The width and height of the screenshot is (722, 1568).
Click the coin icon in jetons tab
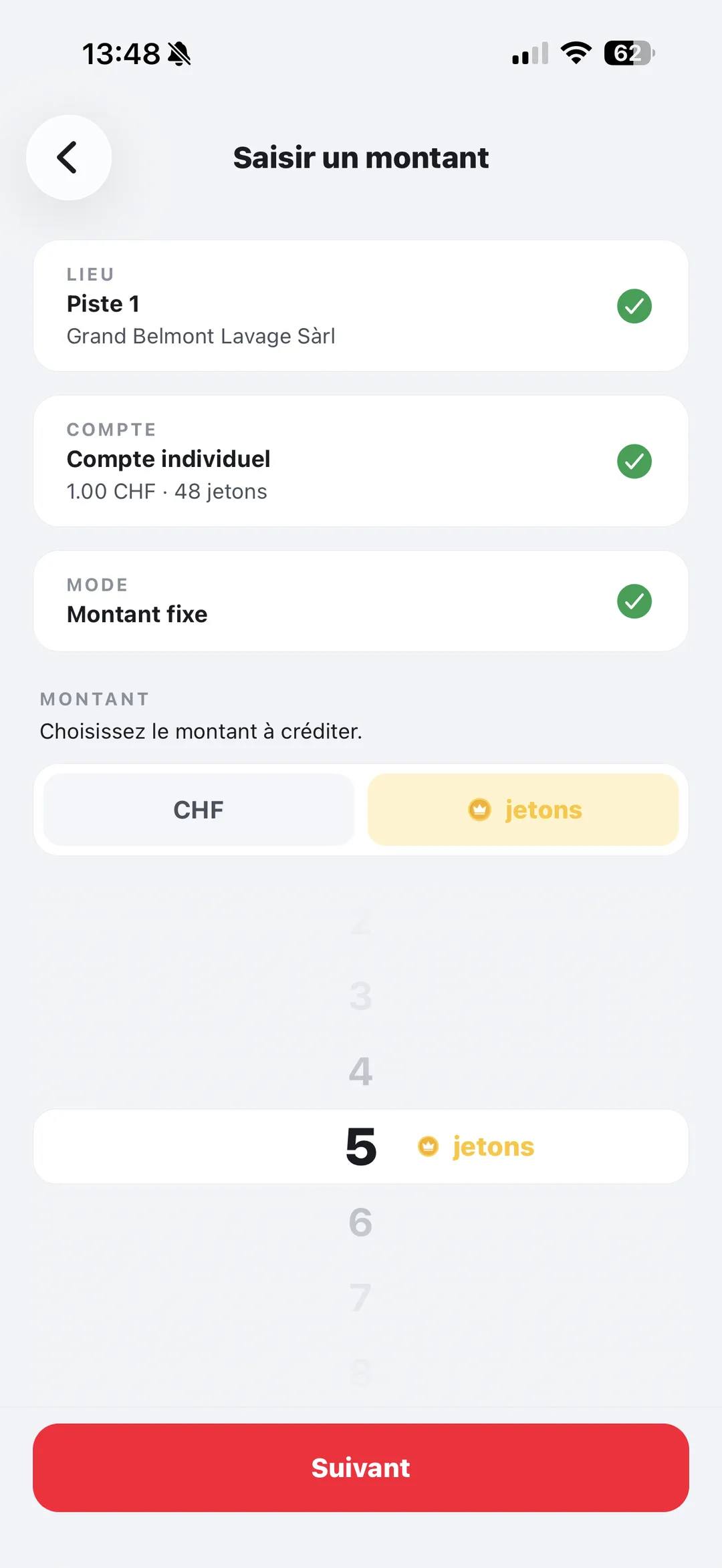[x=479, y=810]
